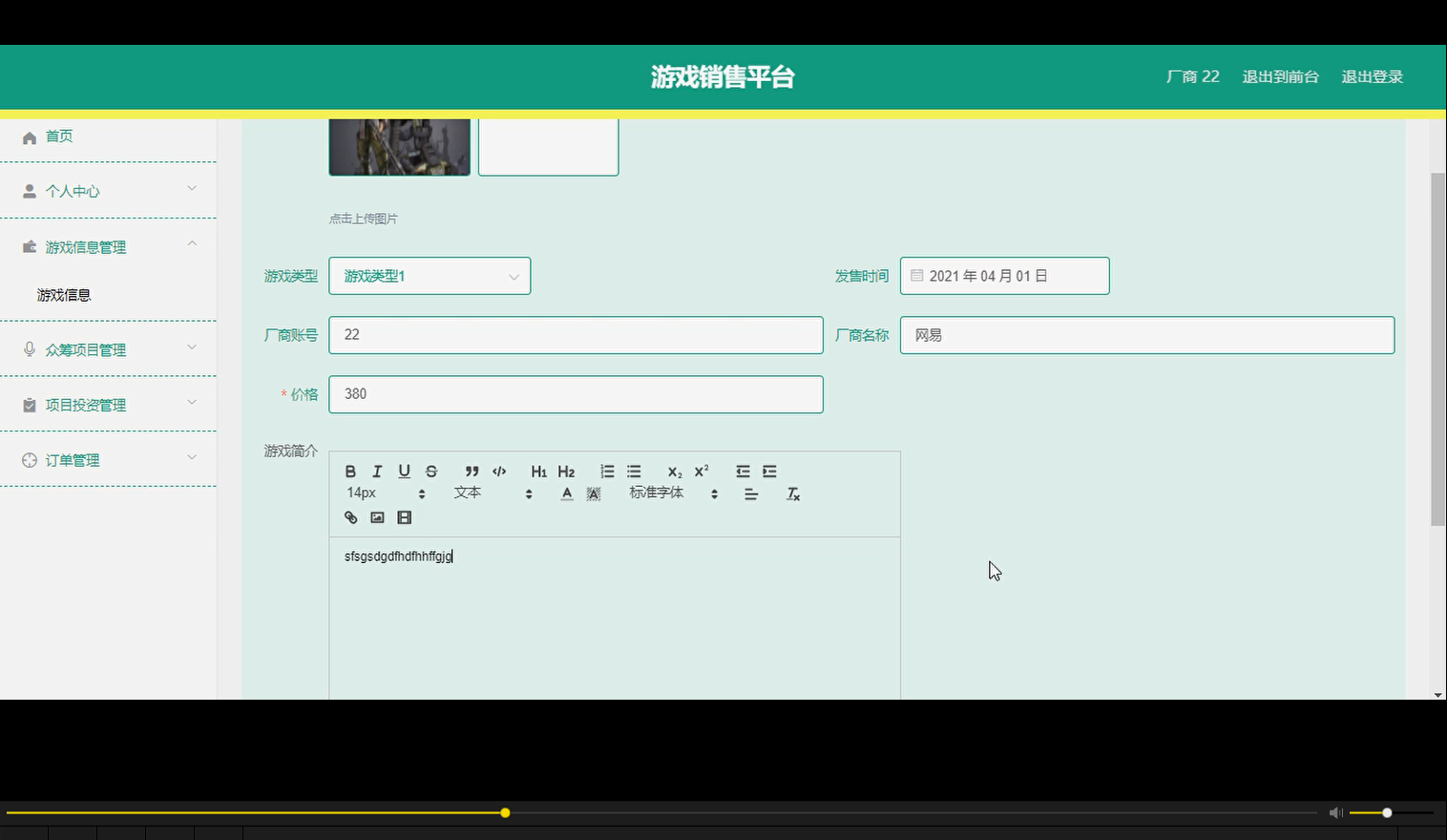
Task: Apply underline formatting in the editor
Action: click(x=404, y=471)
